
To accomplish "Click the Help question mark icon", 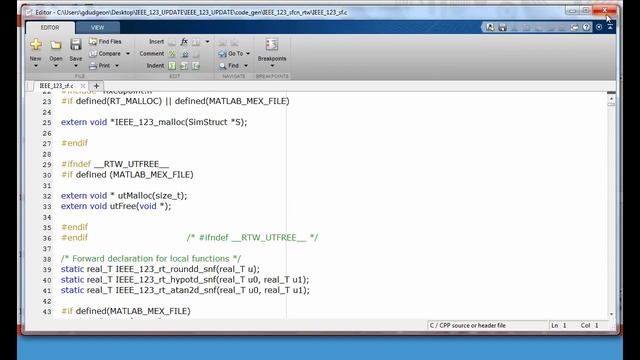I will (x=587, y=27).
